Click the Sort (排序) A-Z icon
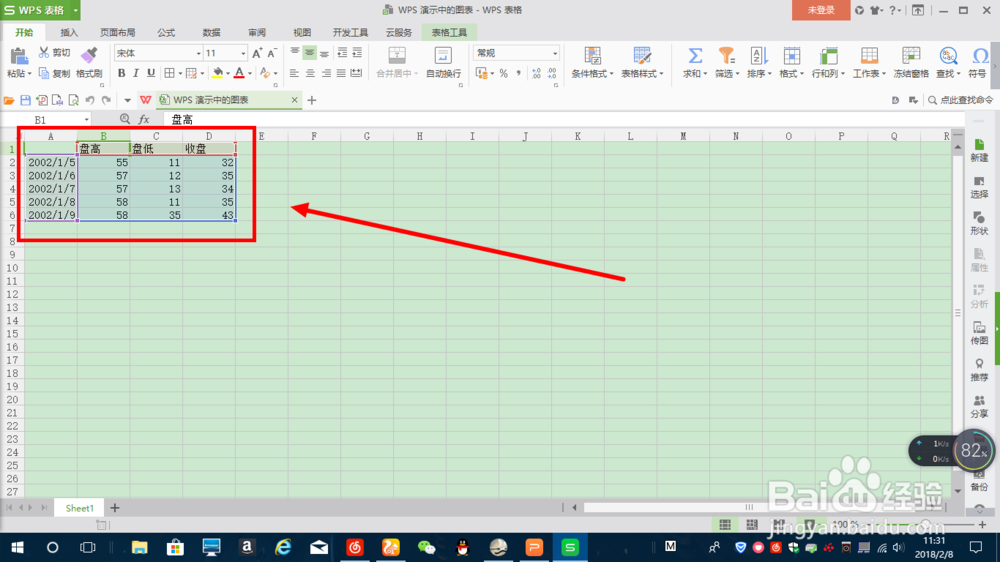 pyautogui.click(x=758, y=56)
